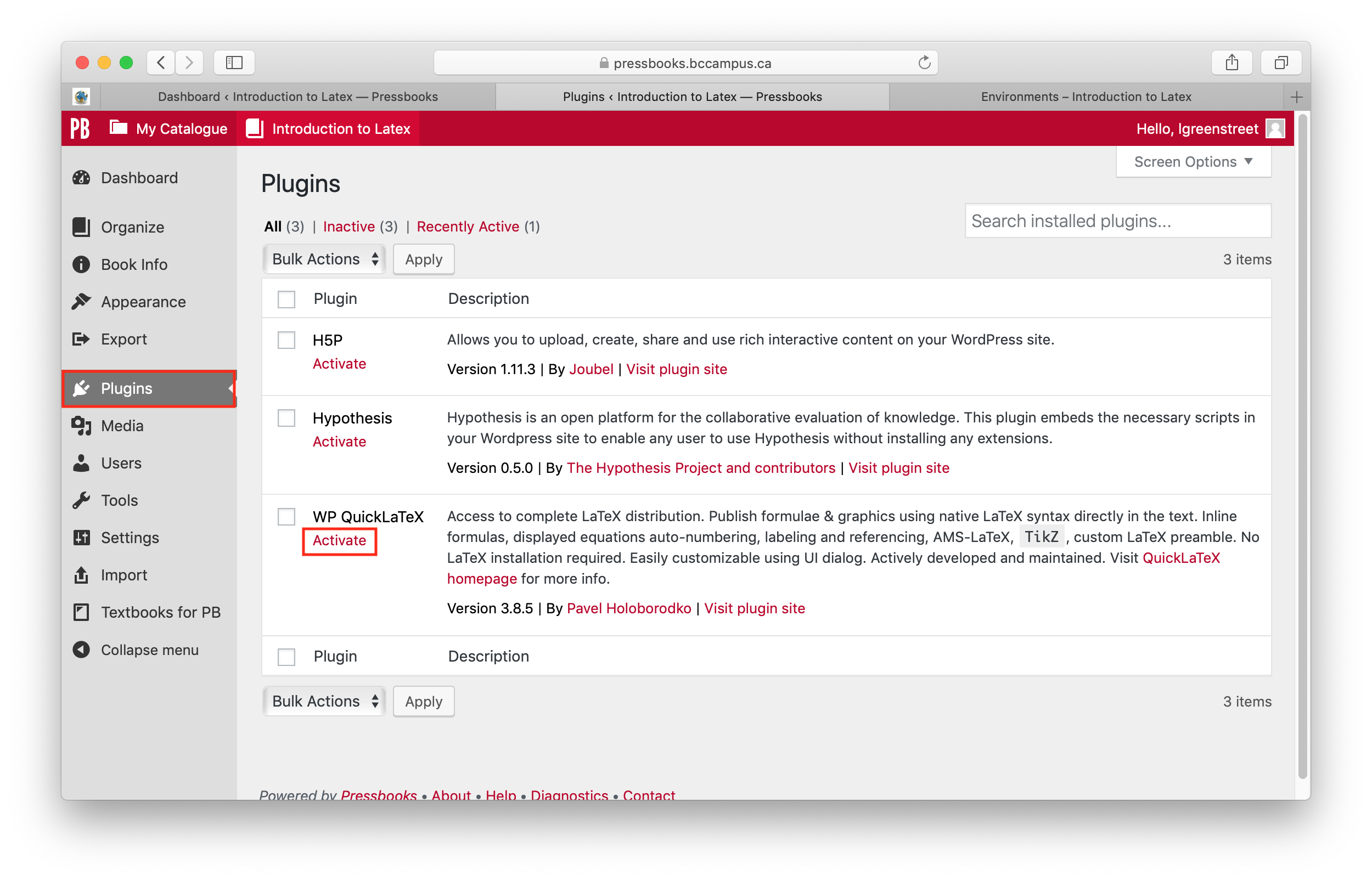Click the Book Info circle icon
The image size is (1372, 881).
pyautogui.click(x=81, y=264)
